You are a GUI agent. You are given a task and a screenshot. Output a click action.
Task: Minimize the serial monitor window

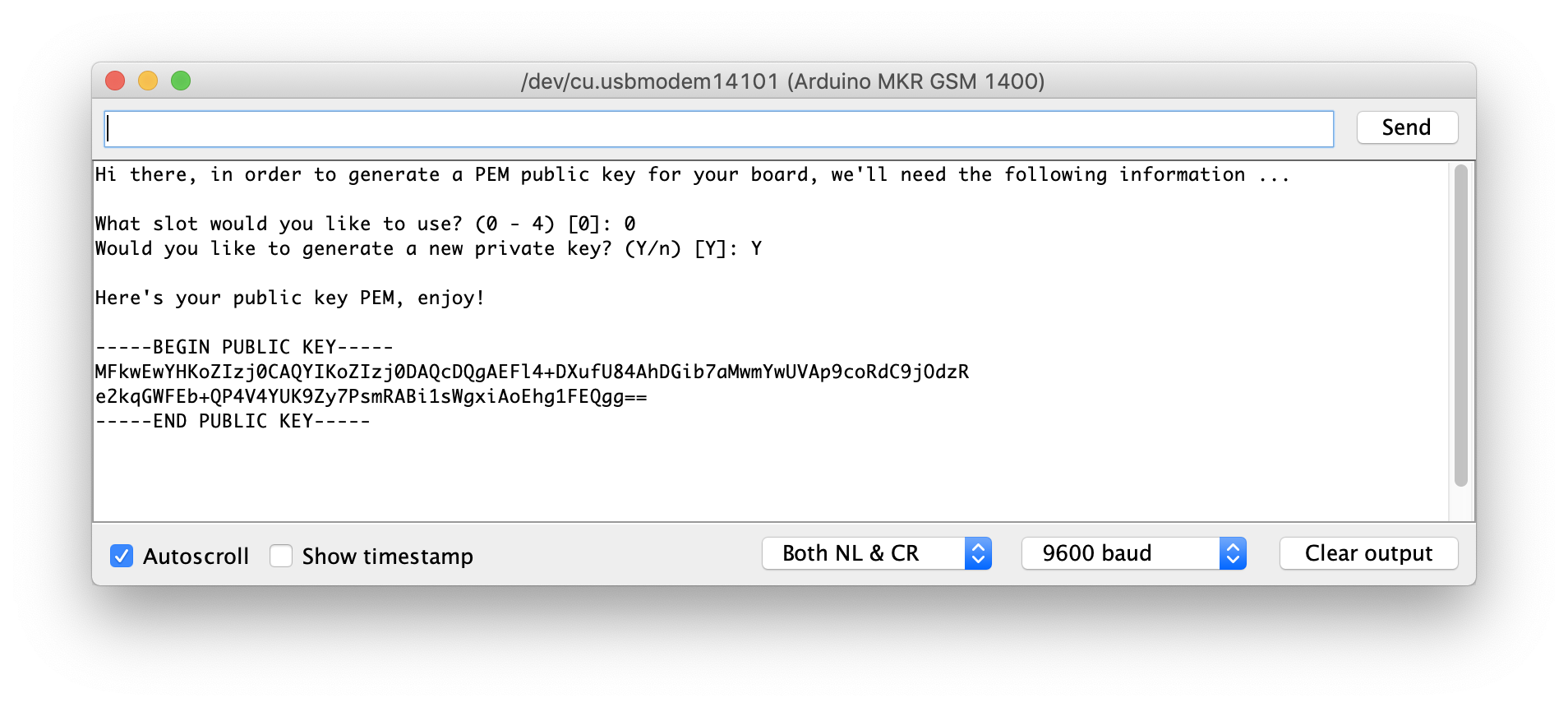click(148, 81)
